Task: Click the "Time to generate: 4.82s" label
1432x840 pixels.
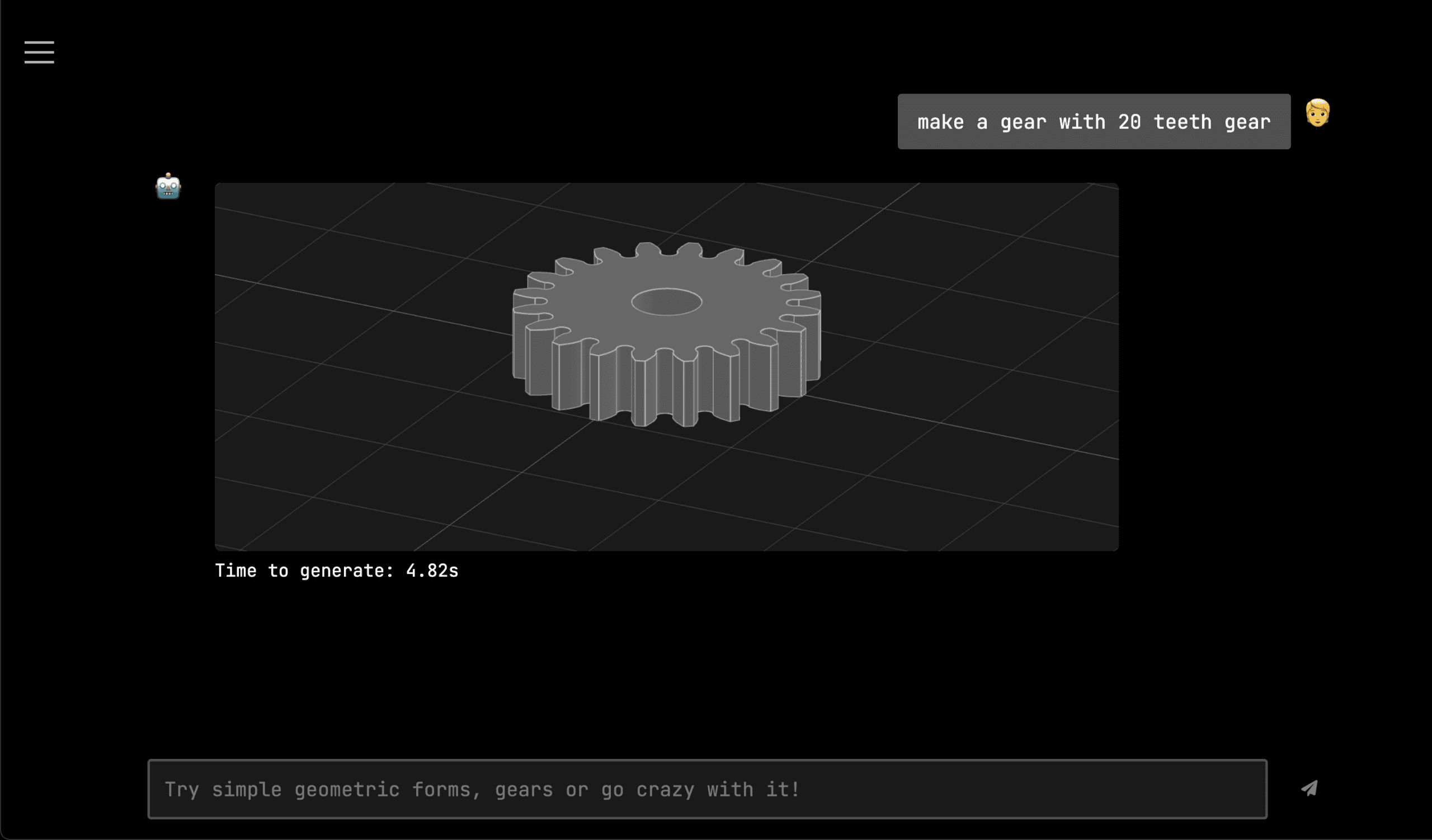Action: [336, 571]
